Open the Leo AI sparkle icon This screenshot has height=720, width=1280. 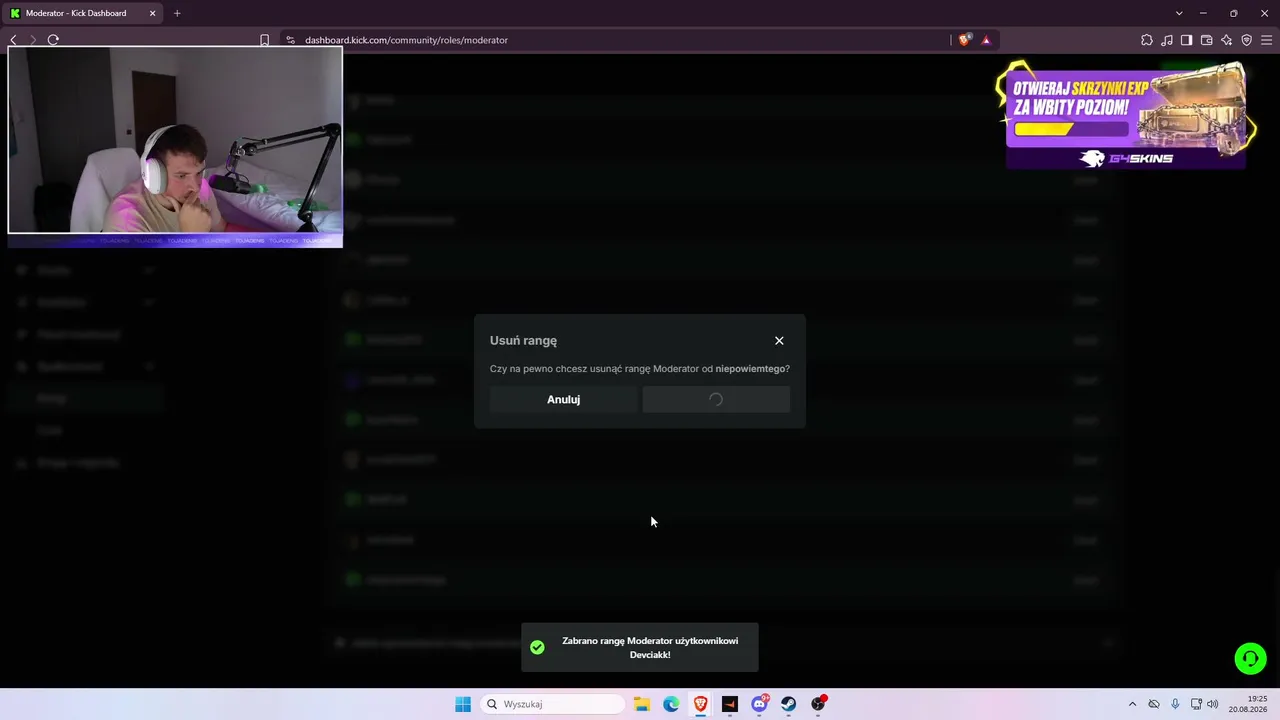(x=1227, y=40)
